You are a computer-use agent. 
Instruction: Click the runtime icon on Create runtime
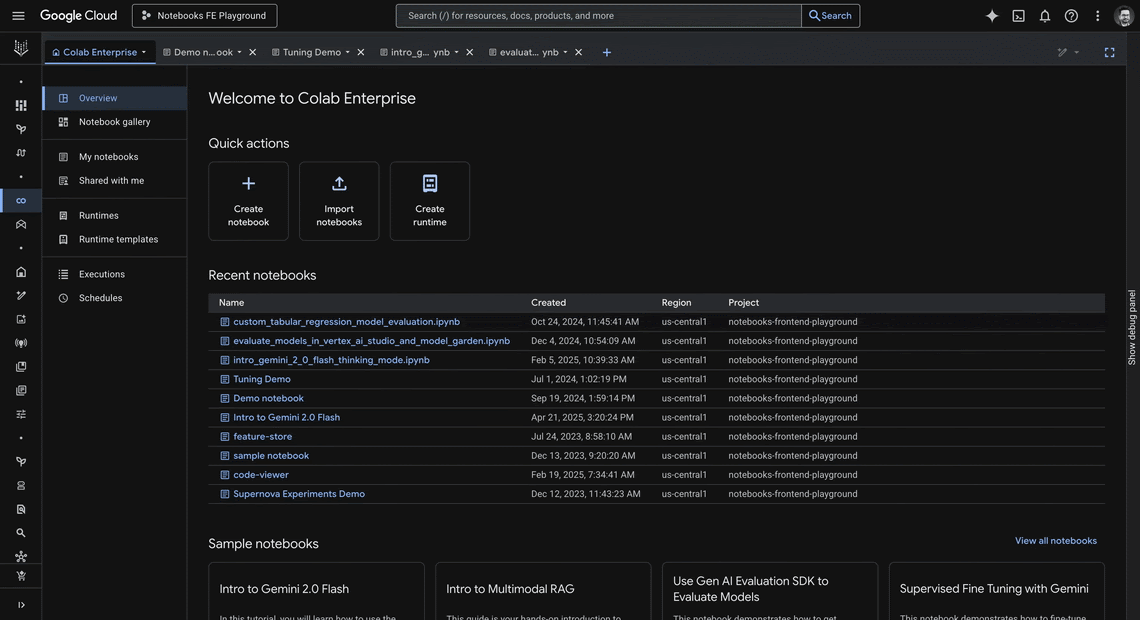point(430,183)
